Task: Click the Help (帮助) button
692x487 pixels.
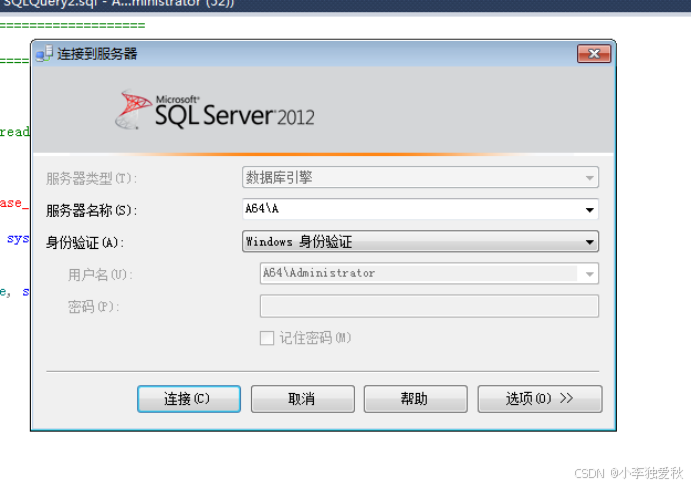Action: pyautogui.click(x=415, y=399)
